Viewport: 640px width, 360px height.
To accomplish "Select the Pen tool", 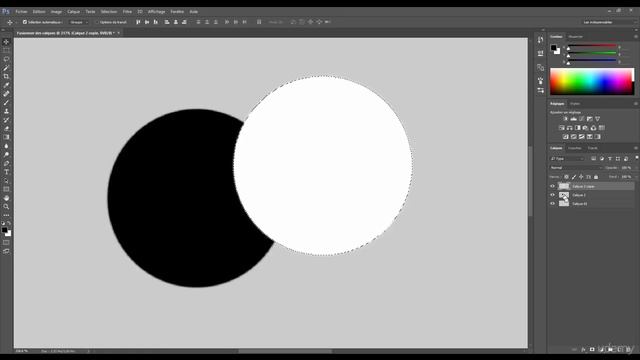I will (6, 163).
